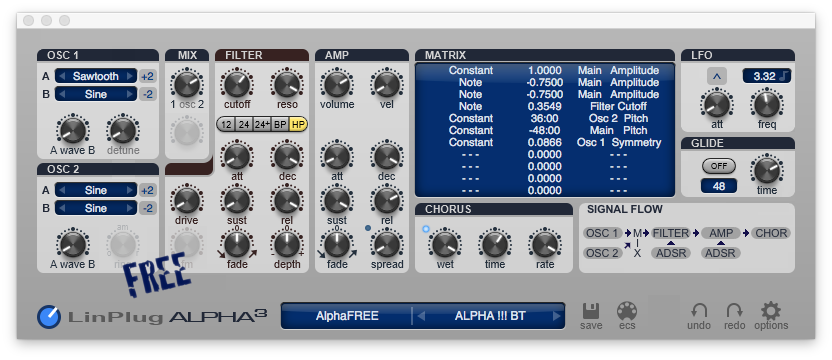Select the BP filter type button
Screen dimensions: 832x360
coord(280,125)
